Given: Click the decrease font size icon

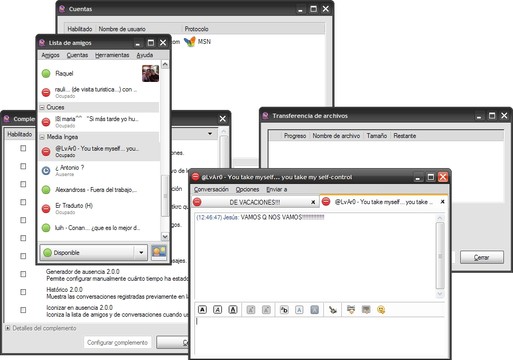Looking at the screenshot, I should [266, 310].
